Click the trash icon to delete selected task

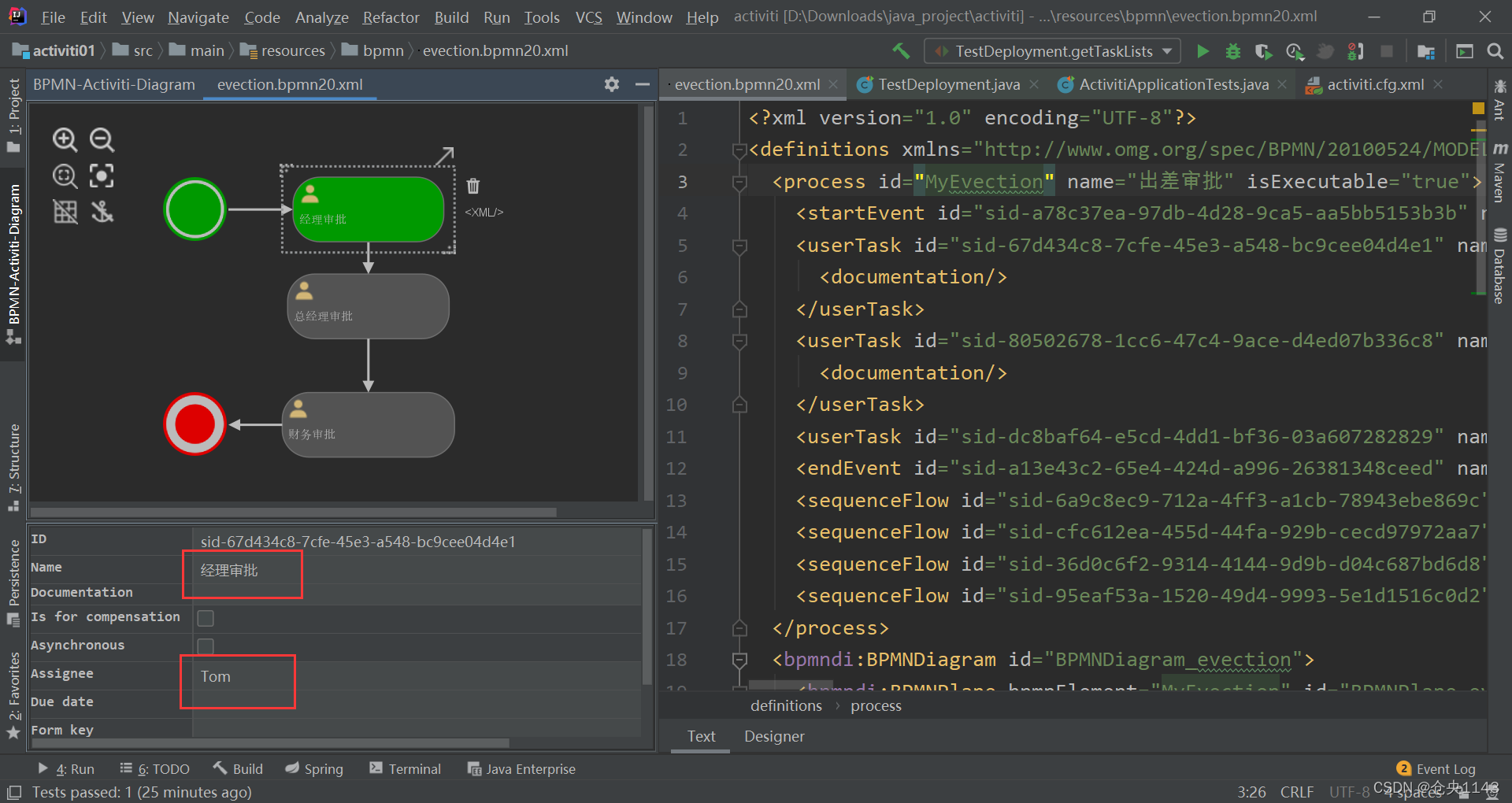pyautogui.click(x=473, y=186)
